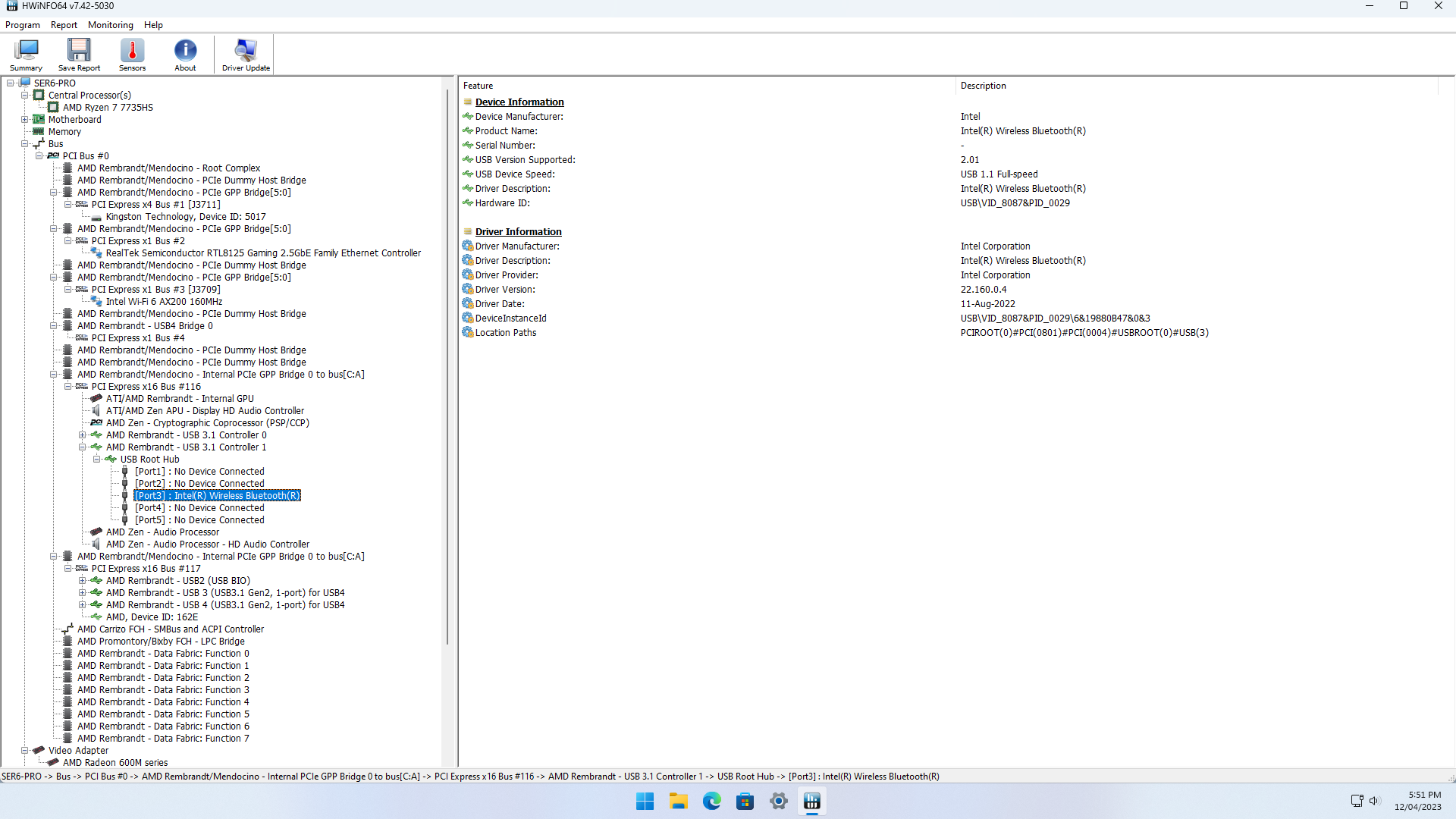Open the Report menu
Screen dimensions: 1456x819
coord(64,25)
